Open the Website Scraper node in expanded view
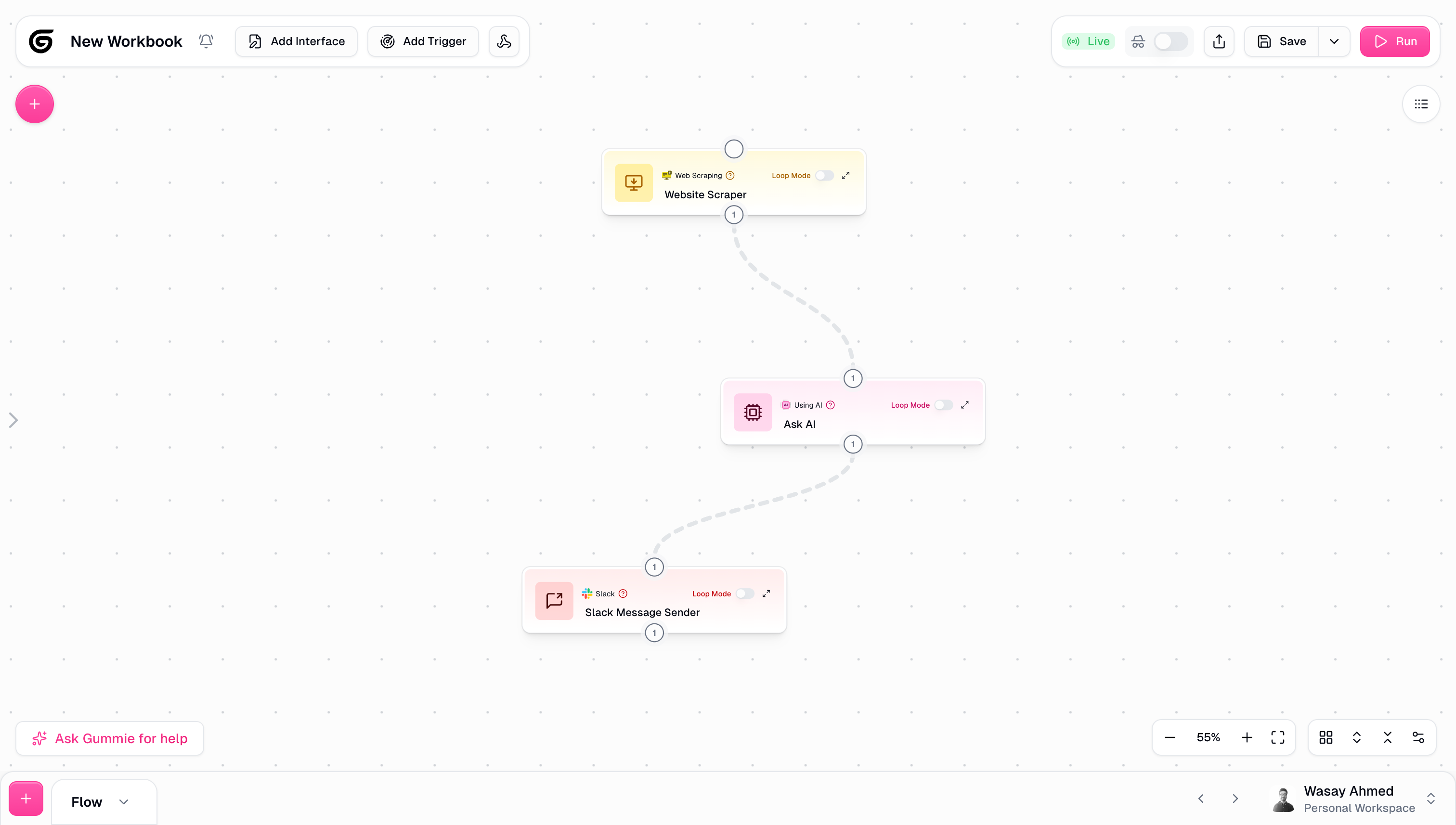 [x=845, y=175]
